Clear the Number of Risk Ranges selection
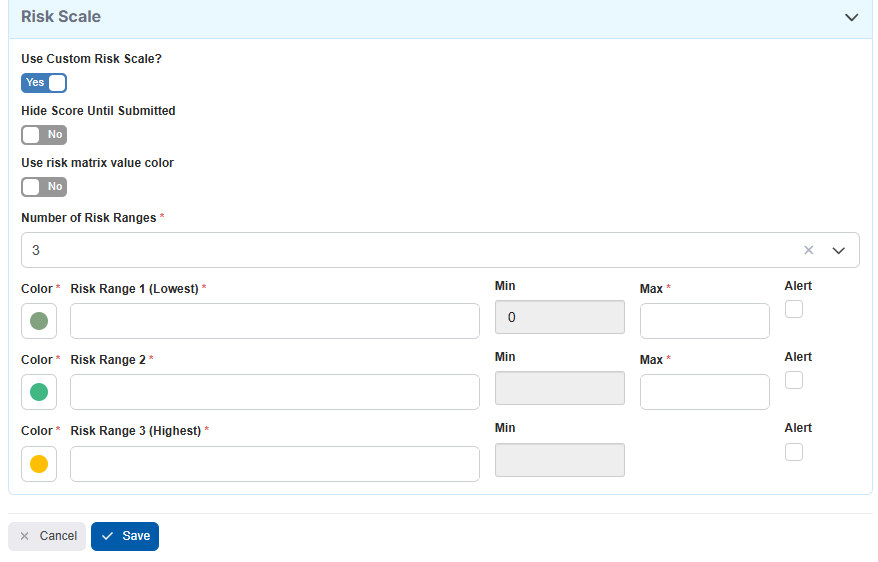 (809, 250)
